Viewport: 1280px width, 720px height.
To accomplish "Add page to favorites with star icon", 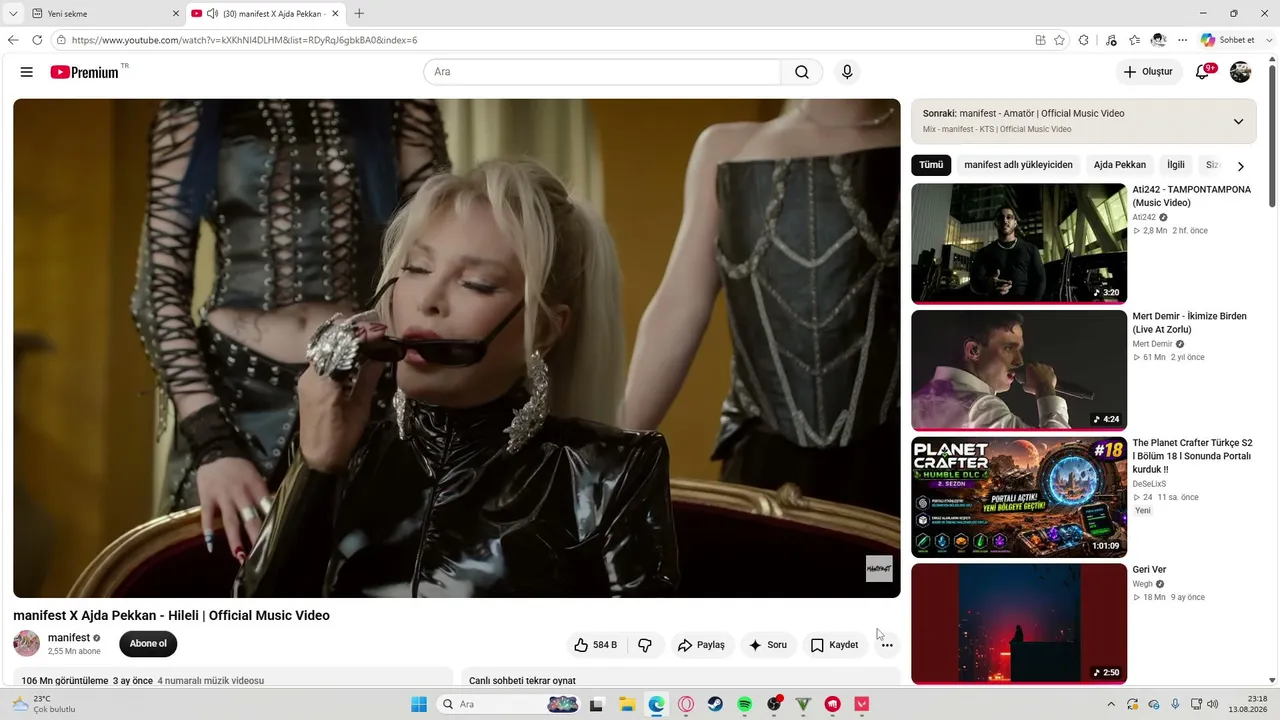I will (x=1059, y=40).
